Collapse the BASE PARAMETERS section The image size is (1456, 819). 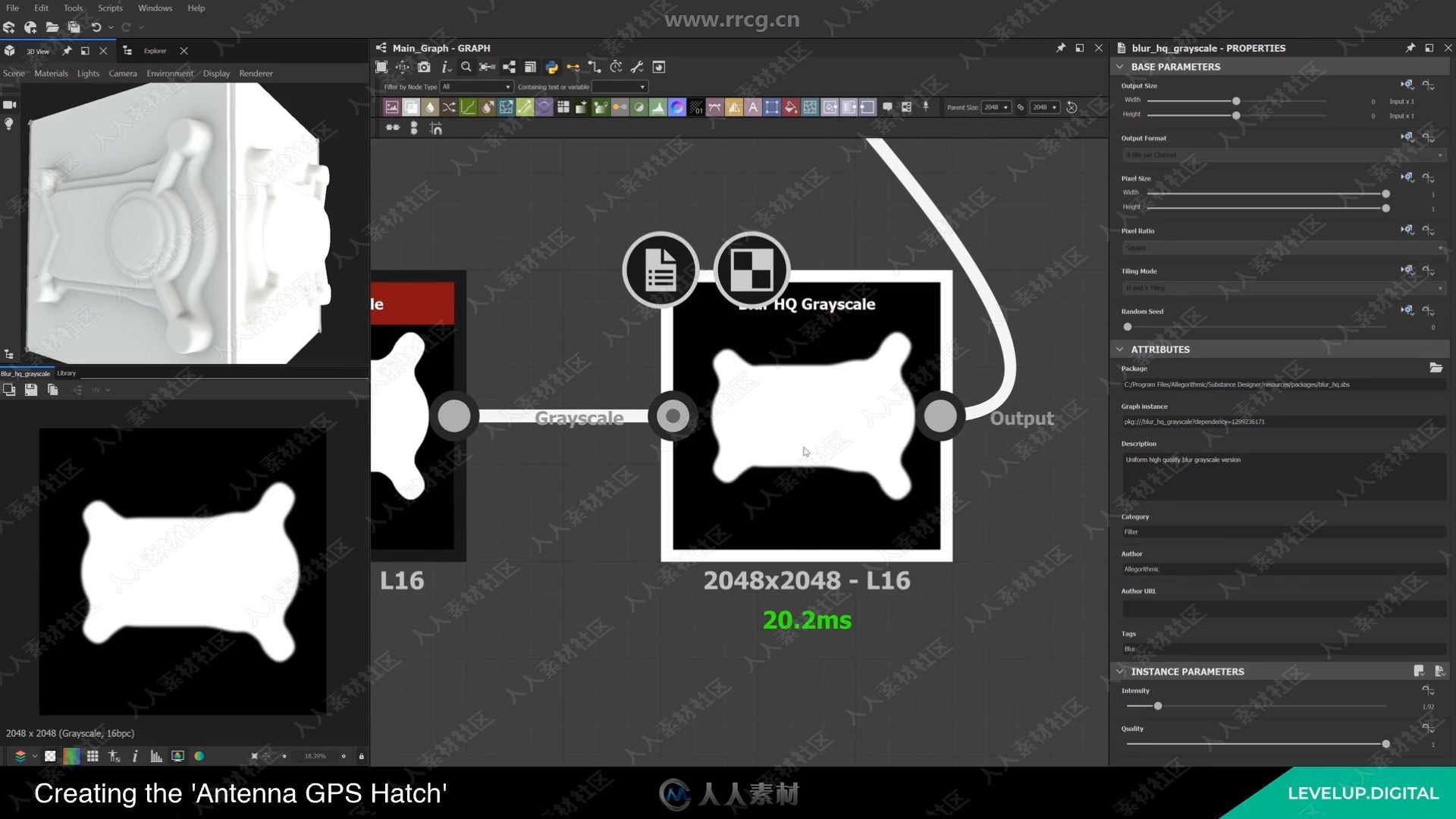coord(1120,67)
